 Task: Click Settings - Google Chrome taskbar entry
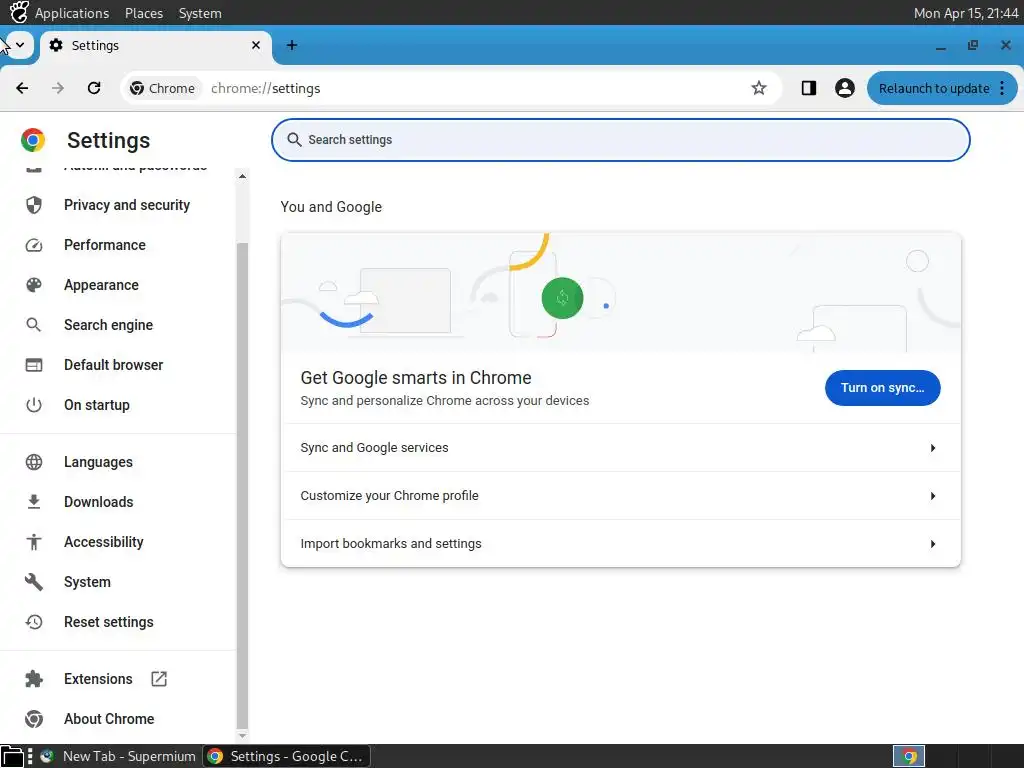[x=286, y=756]
